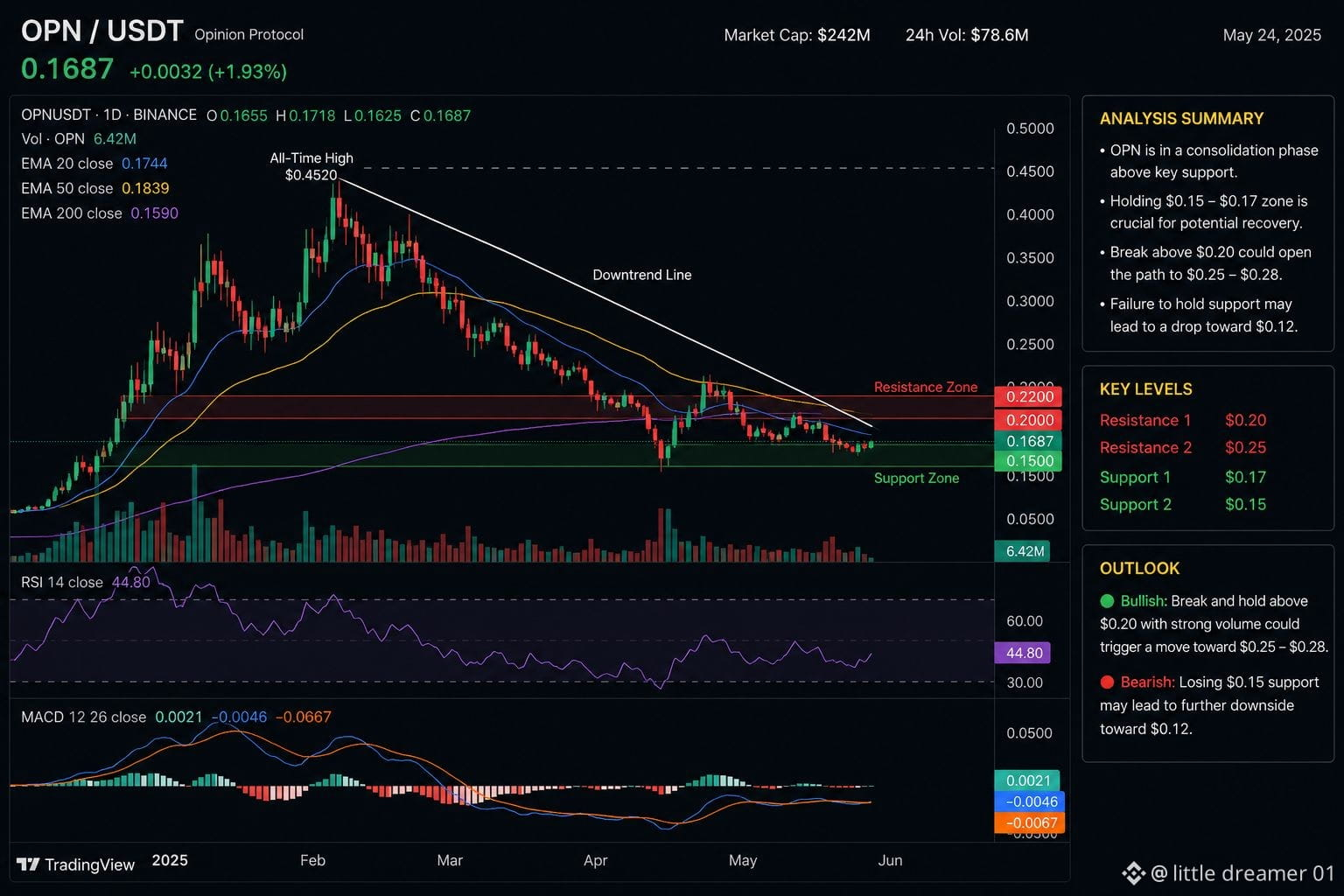
Task: Click the 0.3000 price axis label
Action: point(1030,301)
